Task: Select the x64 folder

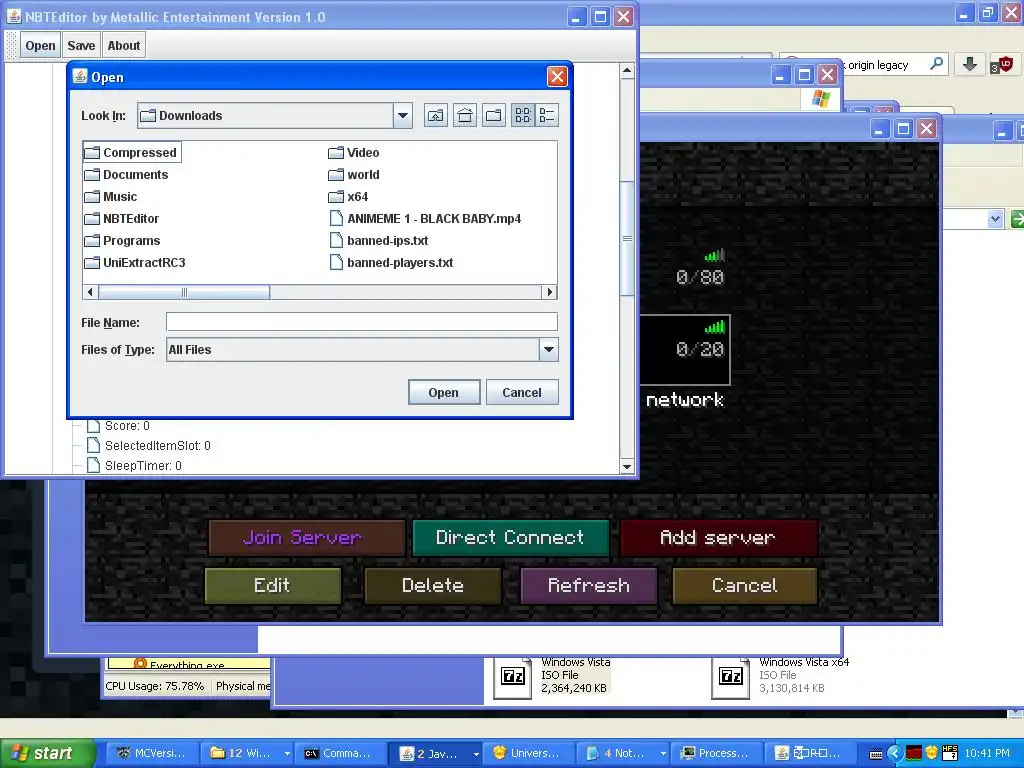Action: (348, 197)
